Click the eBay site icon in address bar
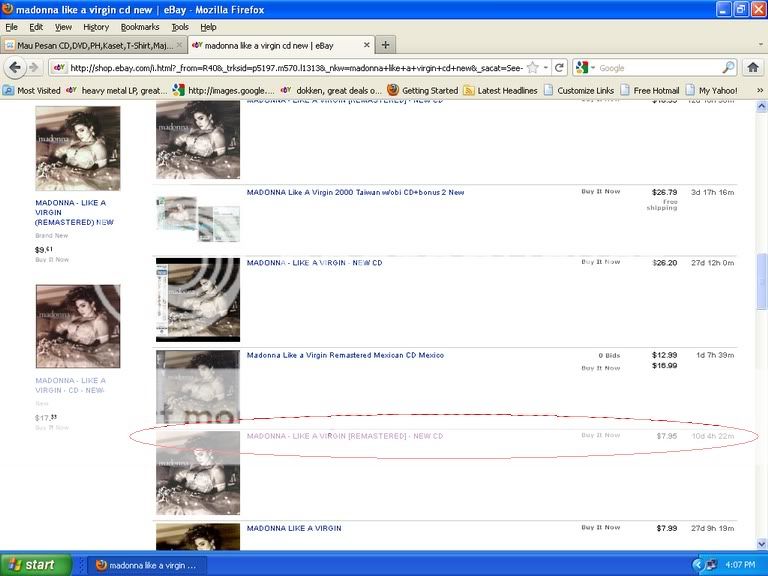The width and height of the screenshot is (768, 576). [59, 68]
